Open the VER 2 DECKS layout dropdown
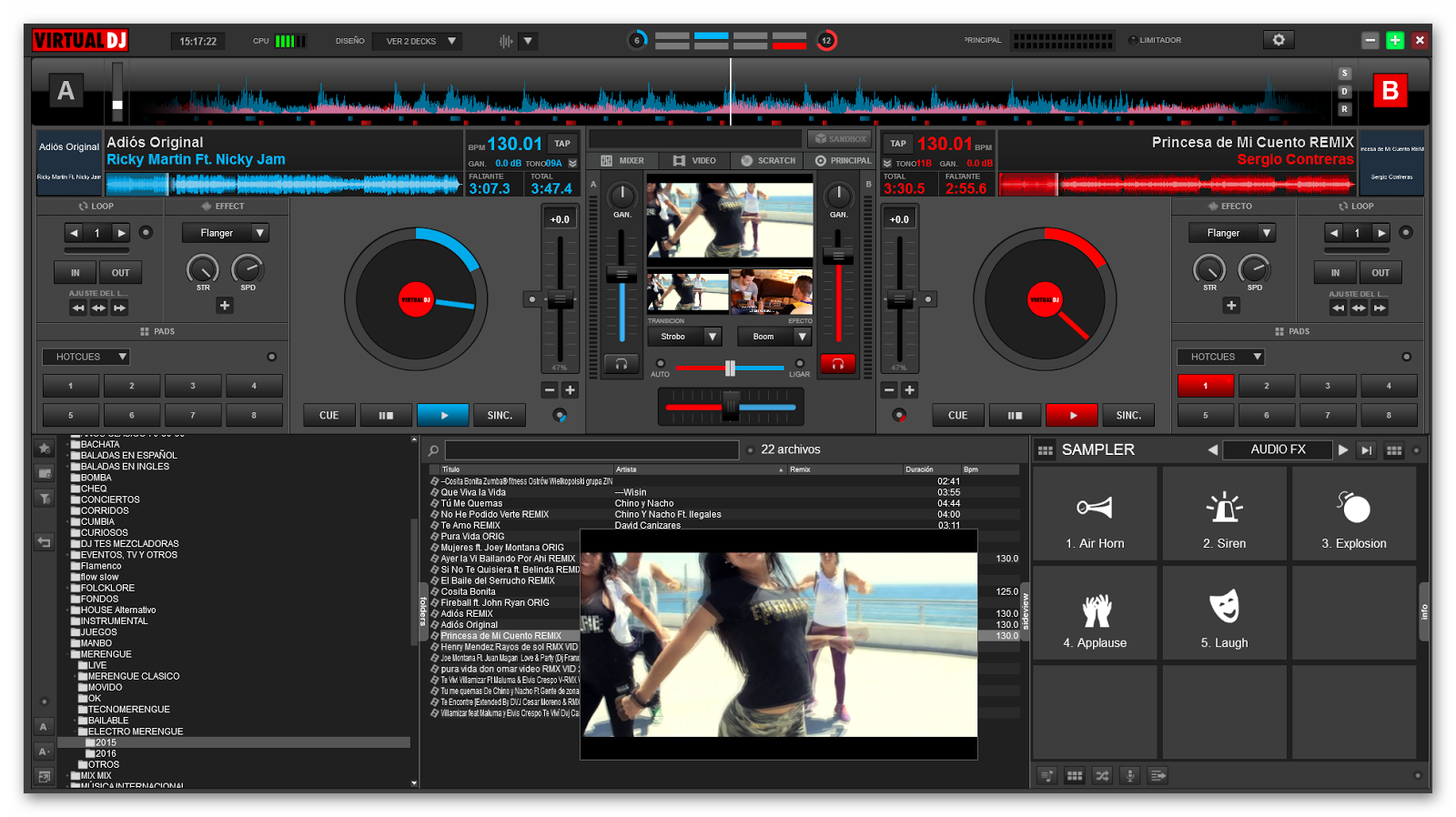 tap(419, 41)
